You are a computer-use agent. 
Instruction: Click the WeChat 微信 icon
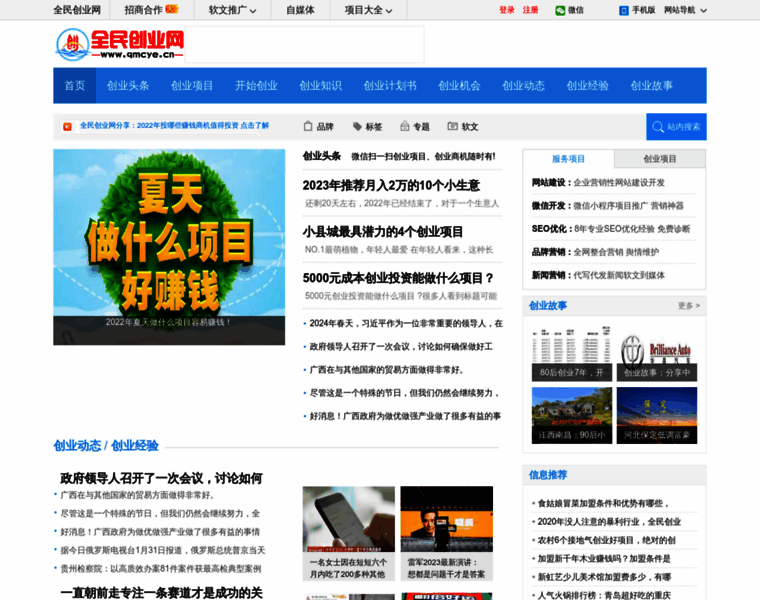tap(560, 10)
